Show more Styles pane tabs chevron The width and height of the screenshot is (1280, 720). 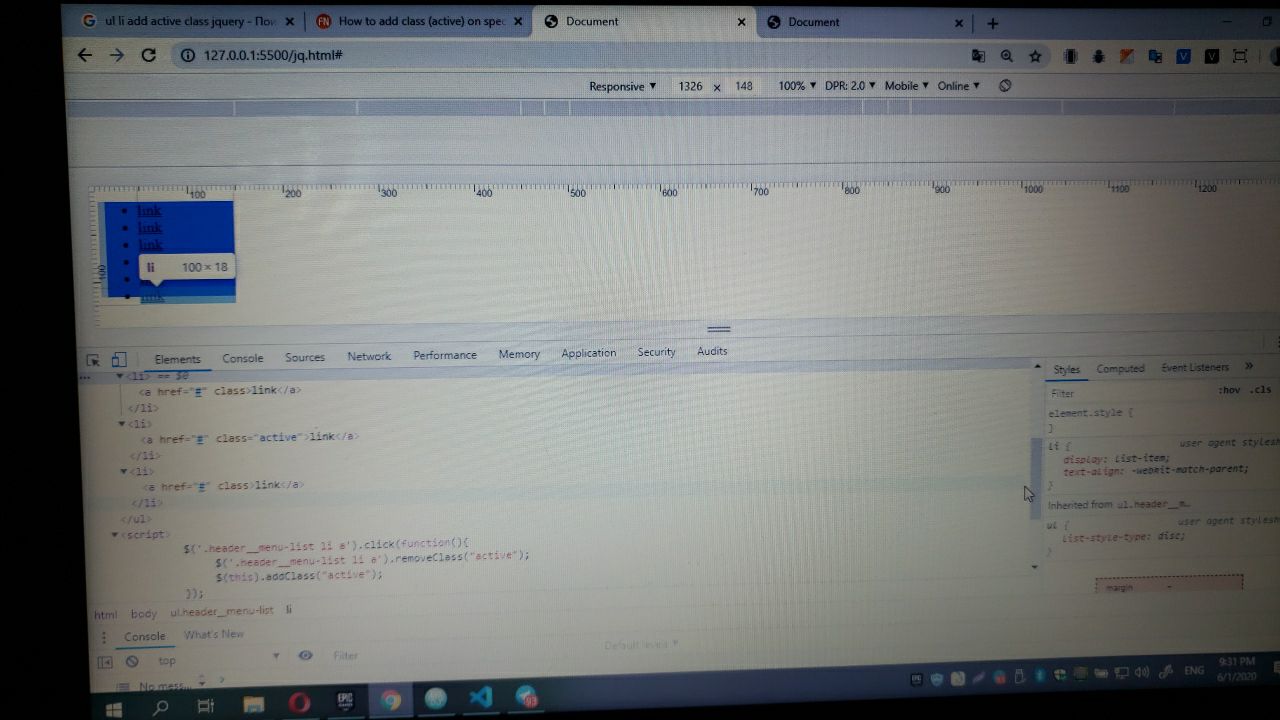click(1249, 367)
